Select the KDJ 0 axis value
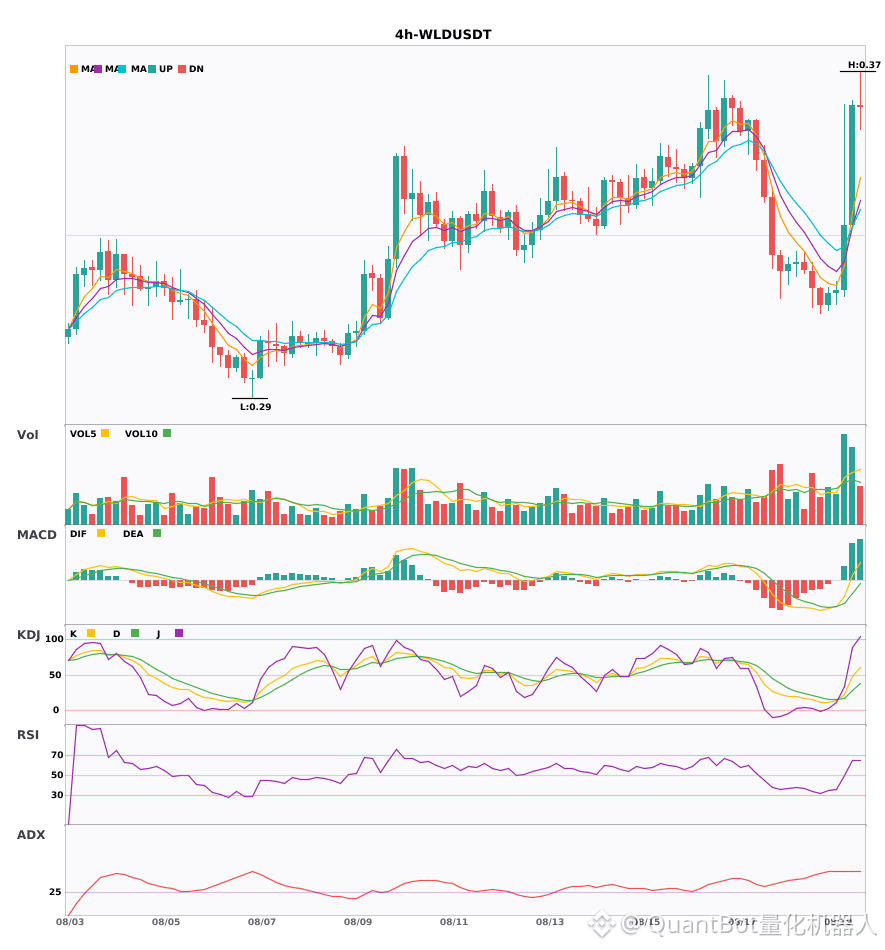Viewport: 885px width, 950px height. 56,710
